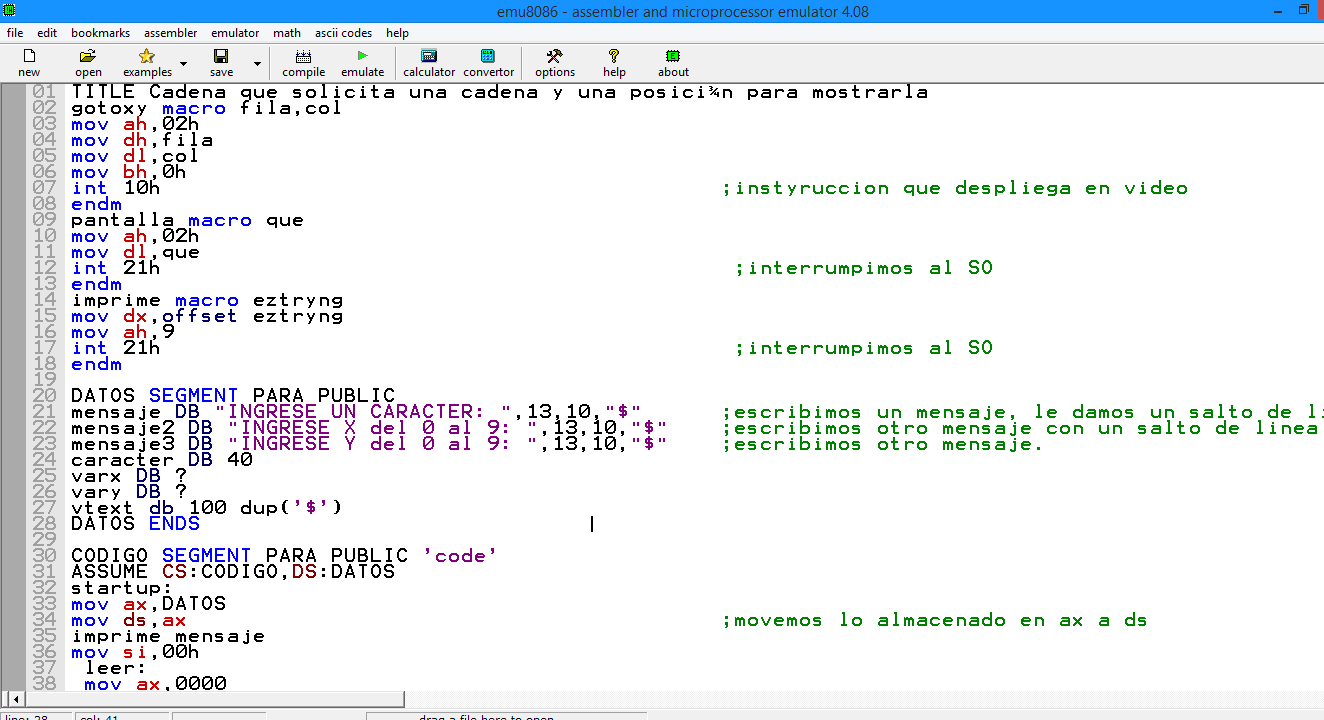The height and width of the screenshot is (720, 1324).
Task: Click 'pantalla macro que' line
Action: click(187, 220)
